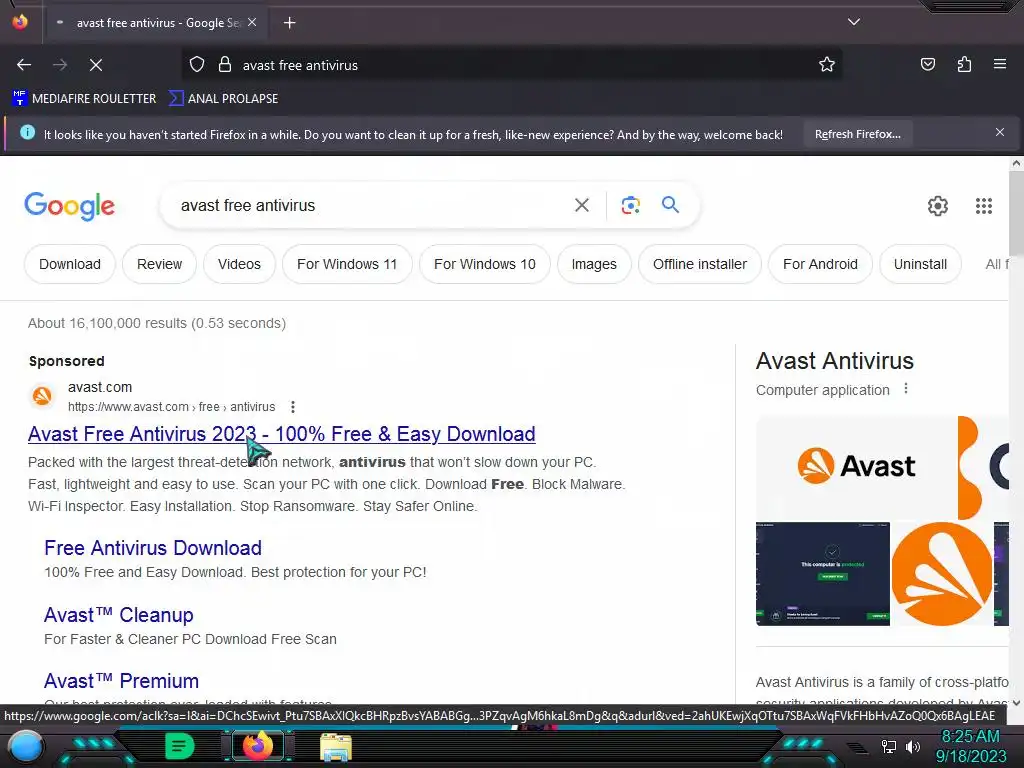The width and height of the screenshot is (1024, 768).
Task: Click the 'About 16,100,000 results' text
Action: 157,323
